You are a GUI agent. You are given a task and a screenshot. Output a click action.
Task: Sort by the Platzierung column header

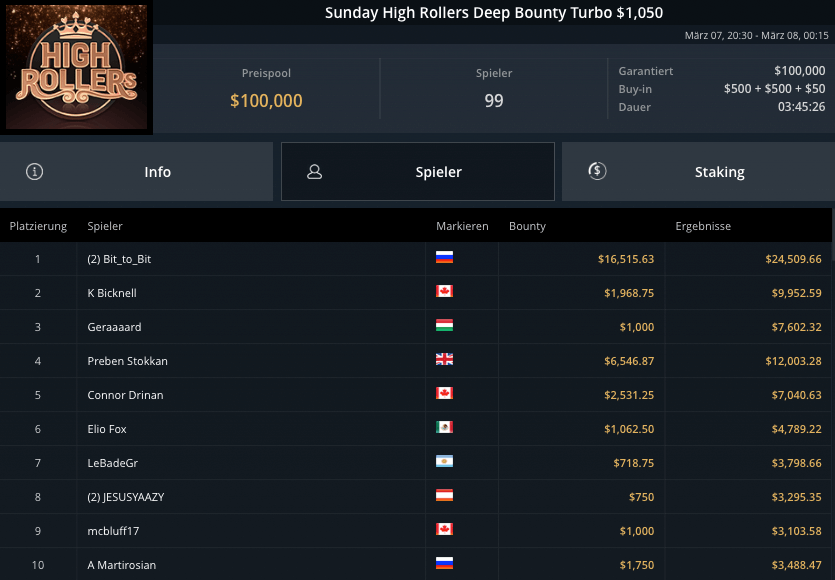pos(38,226)
